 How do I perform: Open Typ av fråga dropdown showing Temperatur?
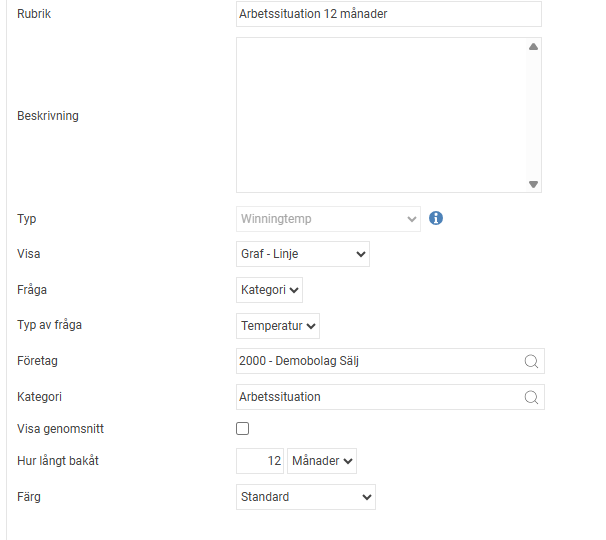pyautogui.click(x=278, y=325)
